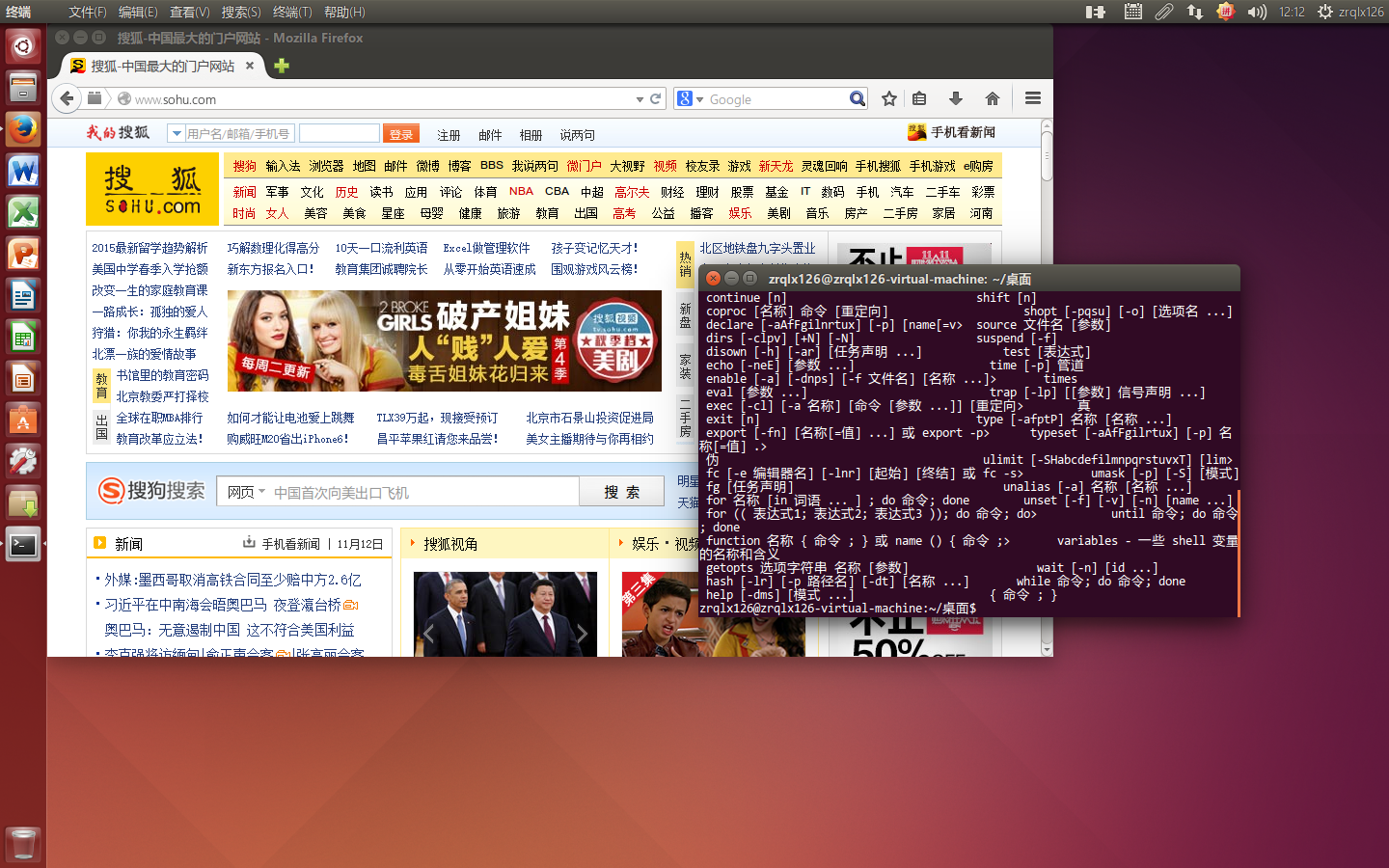Viewport: 1389px width, 868px height.
Task: Open 帮助(H) menu
Action: [x=344, y=12]
